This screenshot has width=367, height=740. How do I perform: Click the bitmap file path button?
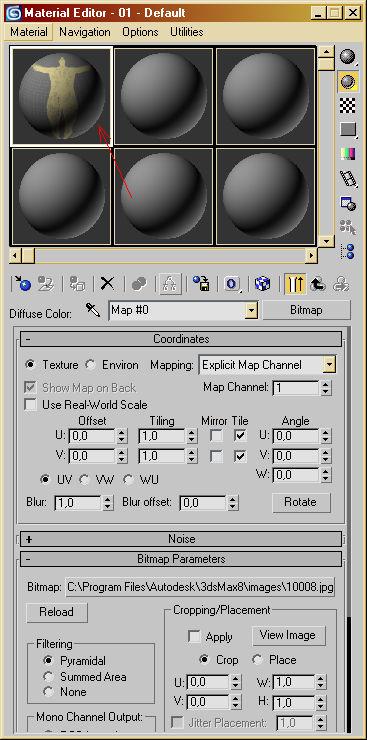(x=200, y=588)
